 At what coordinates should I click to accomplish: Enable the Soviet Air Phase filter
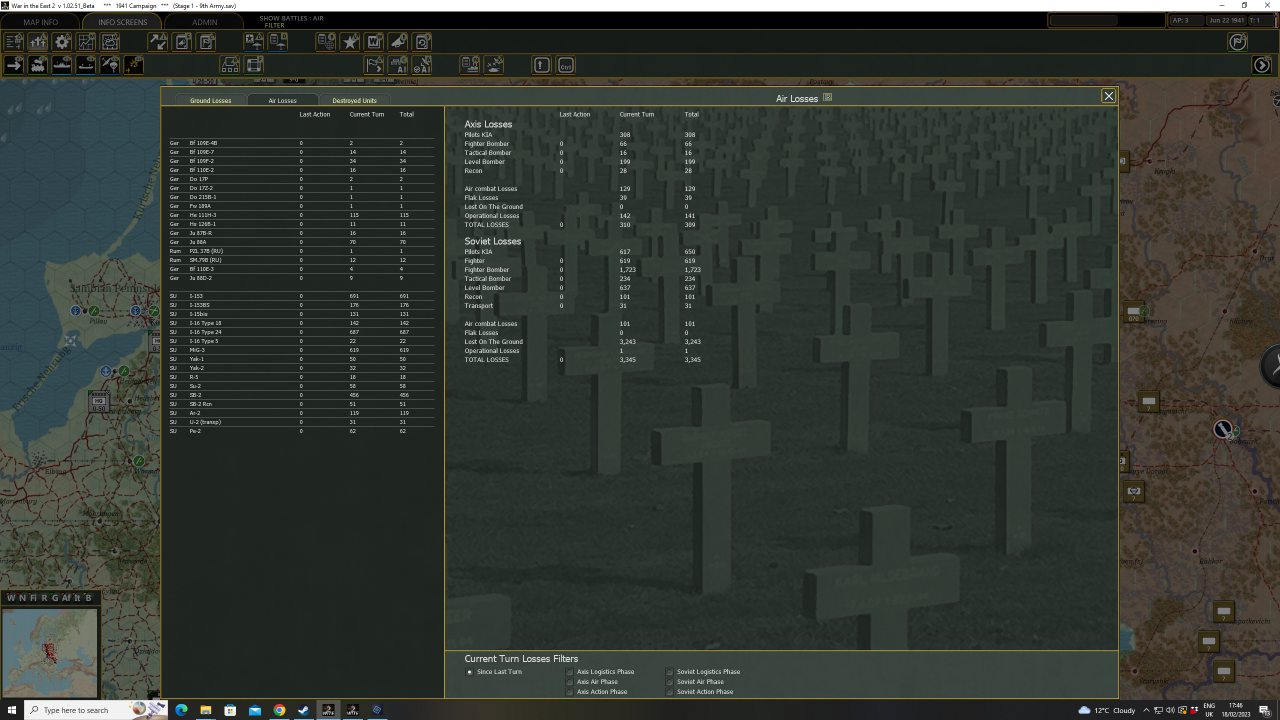click(x=670, y=682)
